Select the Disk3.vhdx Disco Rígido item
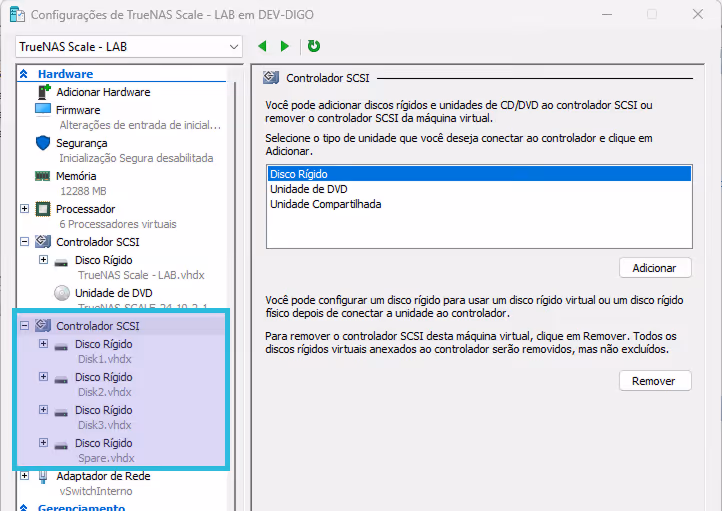This screenshot has height=511, width=722. [x=103, y=410]
